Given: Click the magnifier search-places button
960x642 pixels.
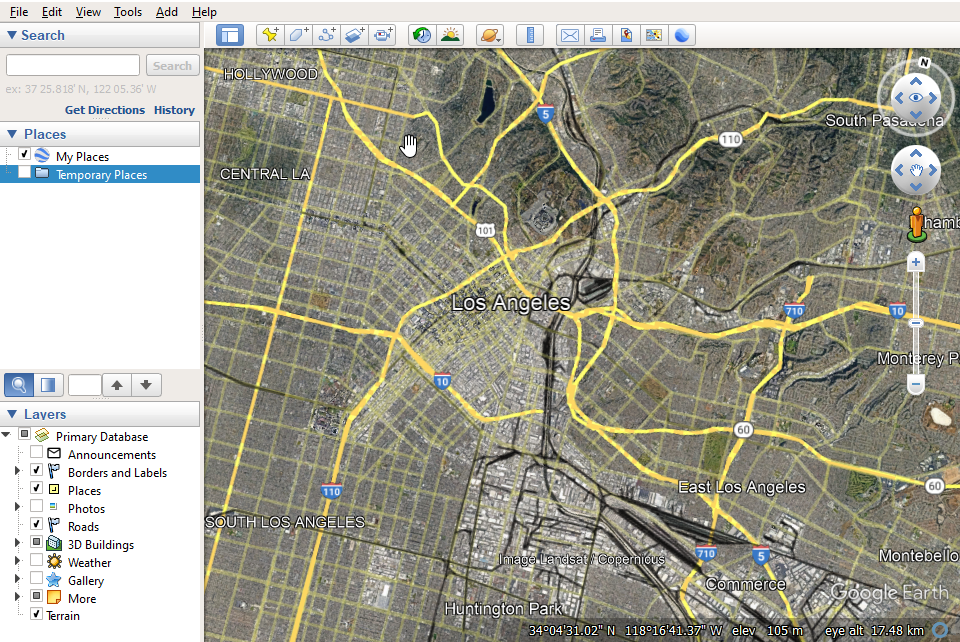Looking at the screenshot, I should (19, 385).
